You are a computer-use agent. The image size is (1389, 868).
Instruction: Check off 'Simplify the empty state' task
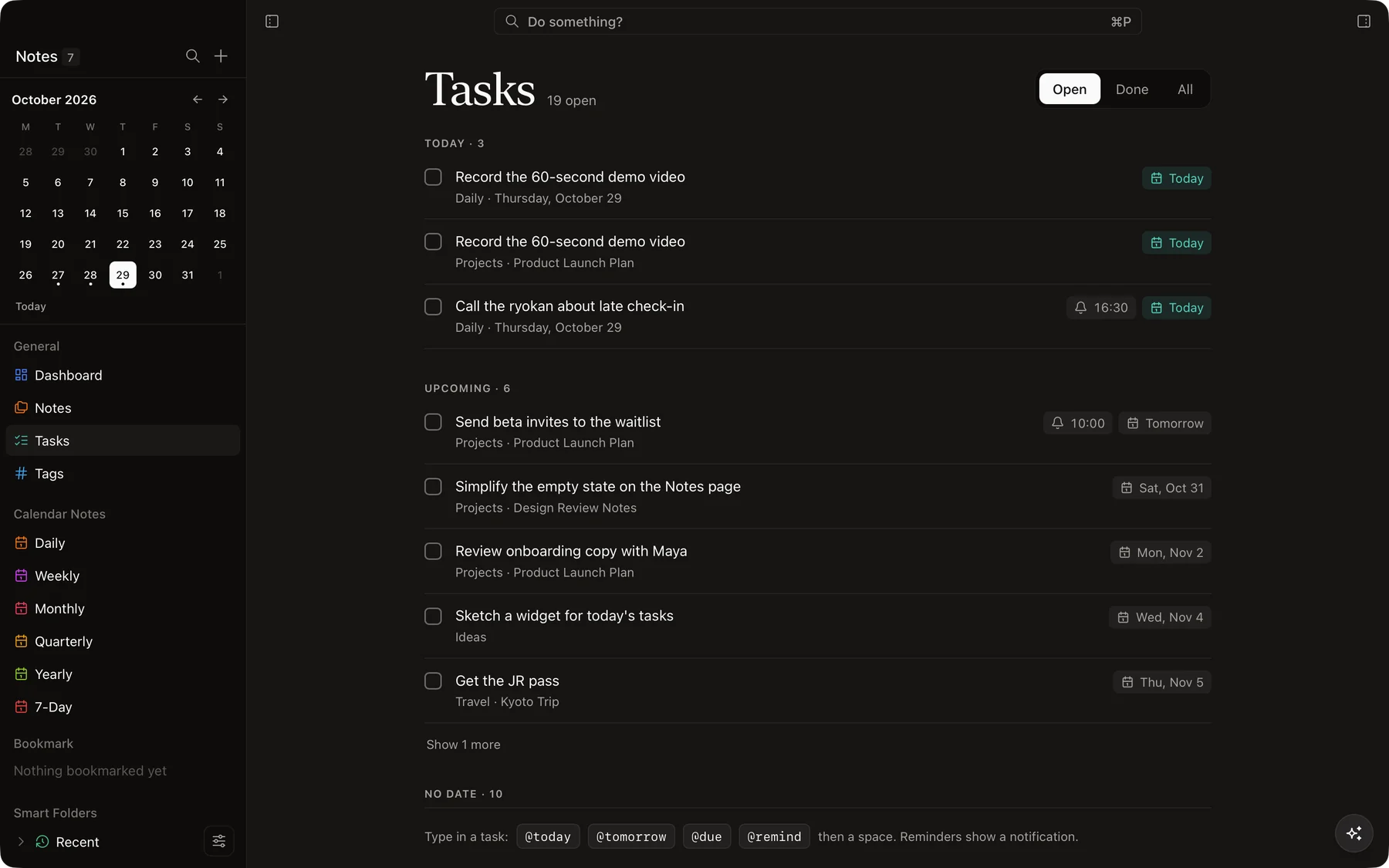click(433, 487)
